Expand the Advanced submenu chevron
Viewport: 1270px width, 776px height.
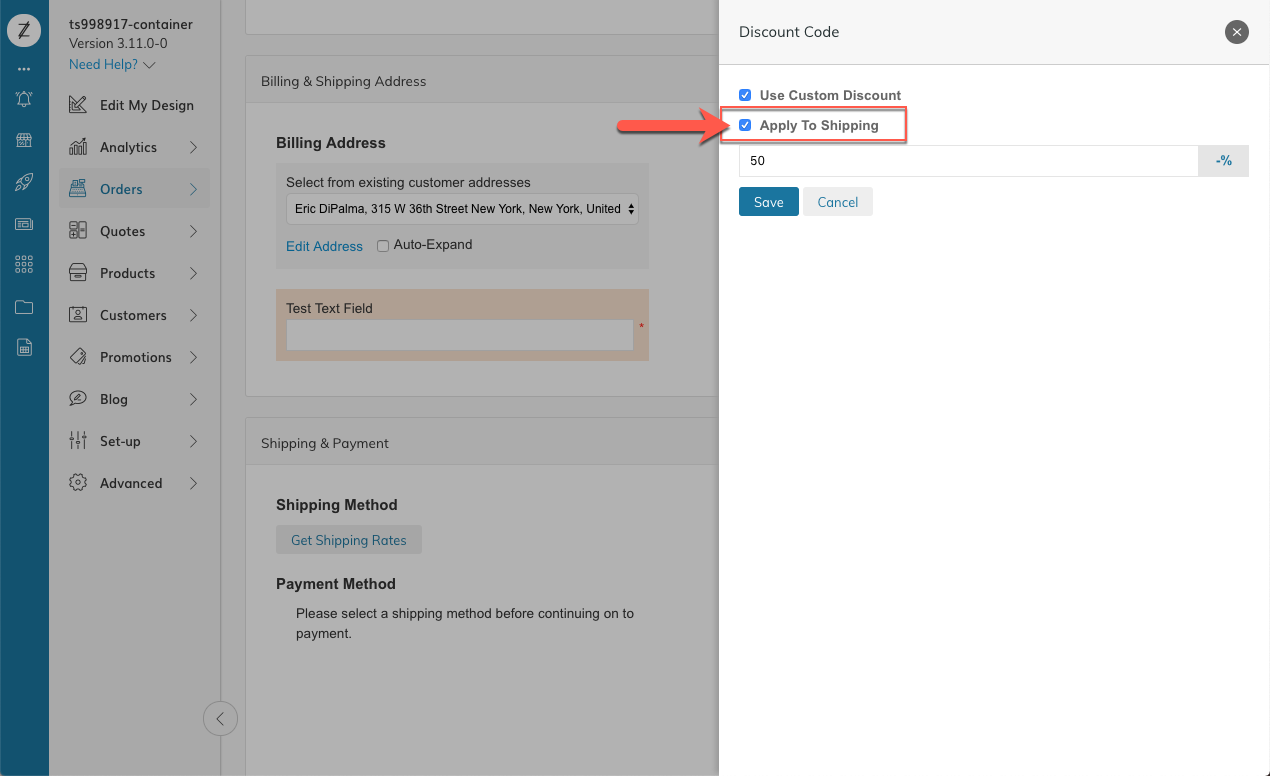click(x=193, y=483)
